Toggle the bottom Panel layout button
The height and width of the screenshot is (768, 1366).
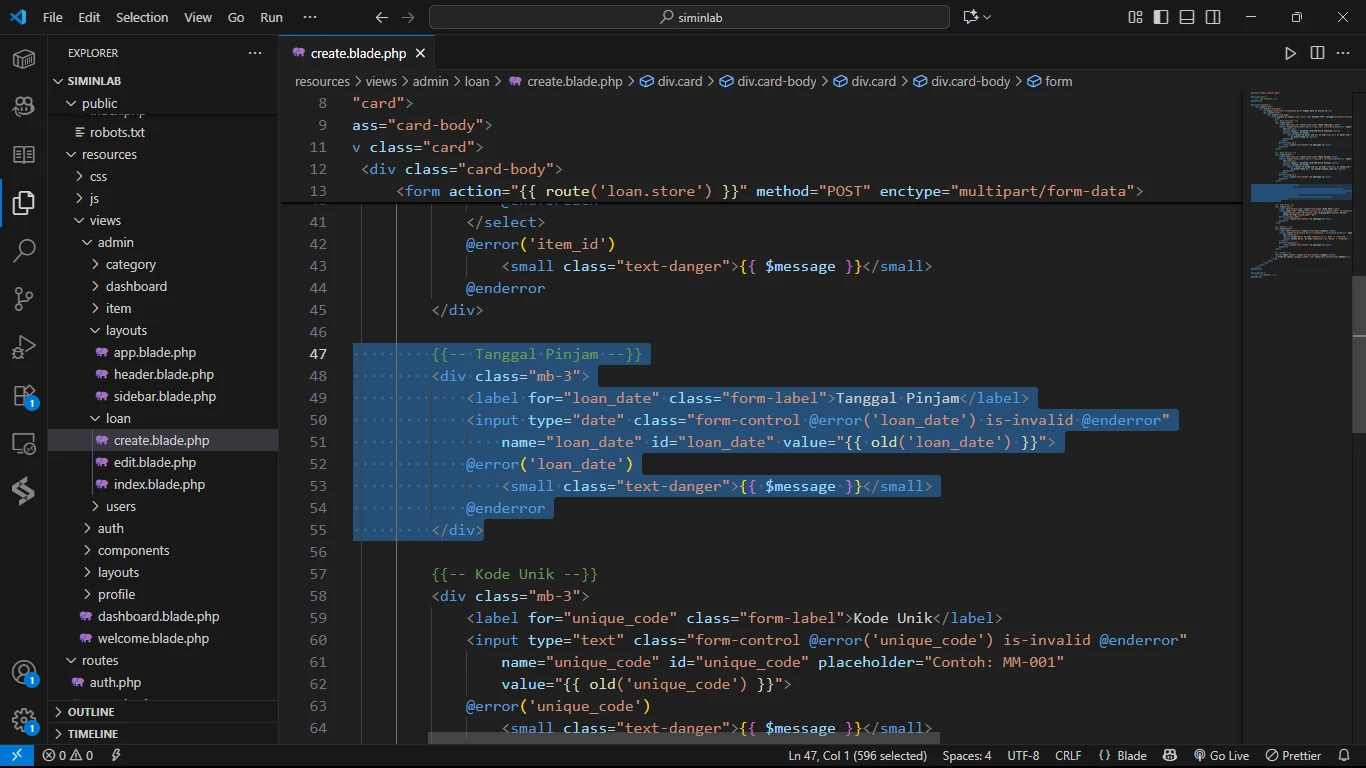pos(1187,17)
